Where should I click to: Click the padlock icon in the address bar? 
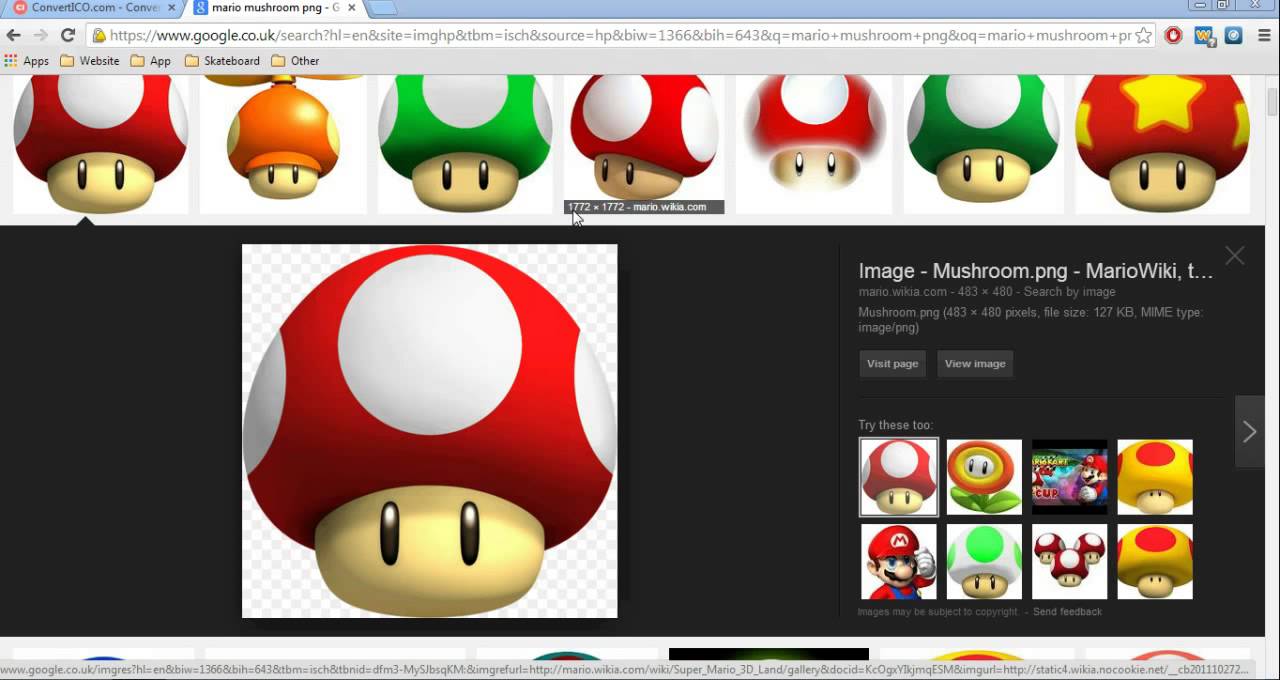click(100, 34)
